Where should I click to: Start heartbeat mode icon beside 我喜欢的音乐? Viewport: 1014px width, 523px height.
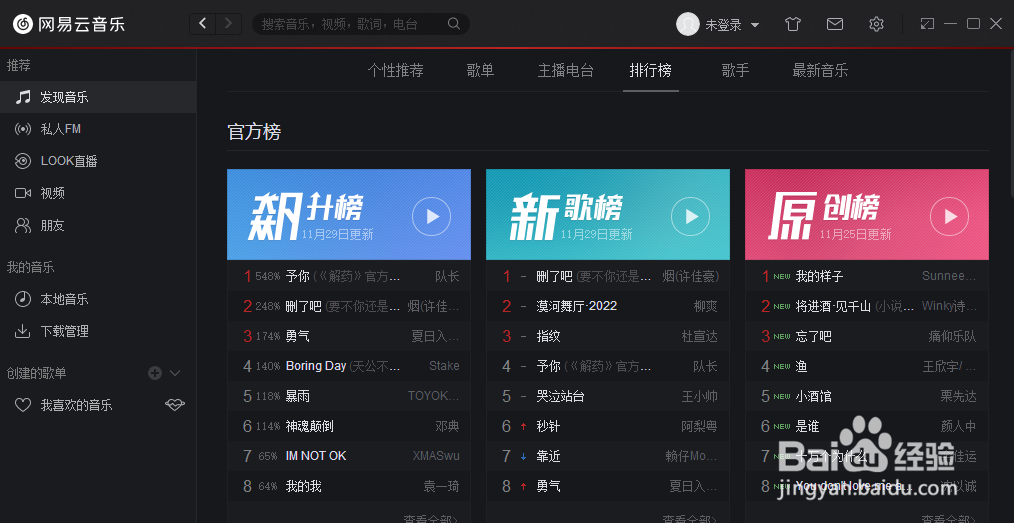click(175, 405)
